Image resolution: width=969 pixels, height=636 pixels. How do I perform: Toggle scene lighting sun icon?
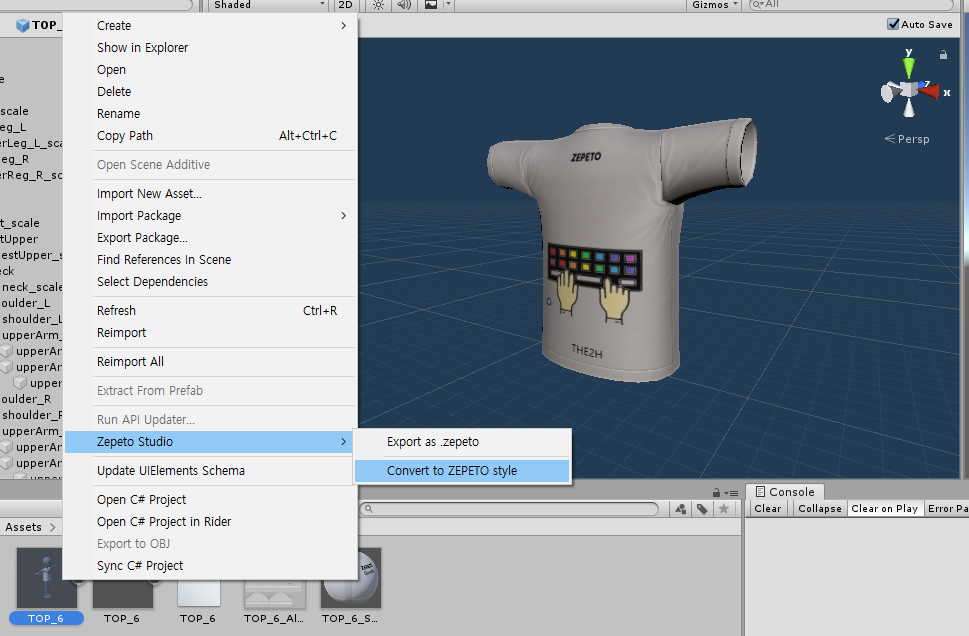click(x=378, y=5)
